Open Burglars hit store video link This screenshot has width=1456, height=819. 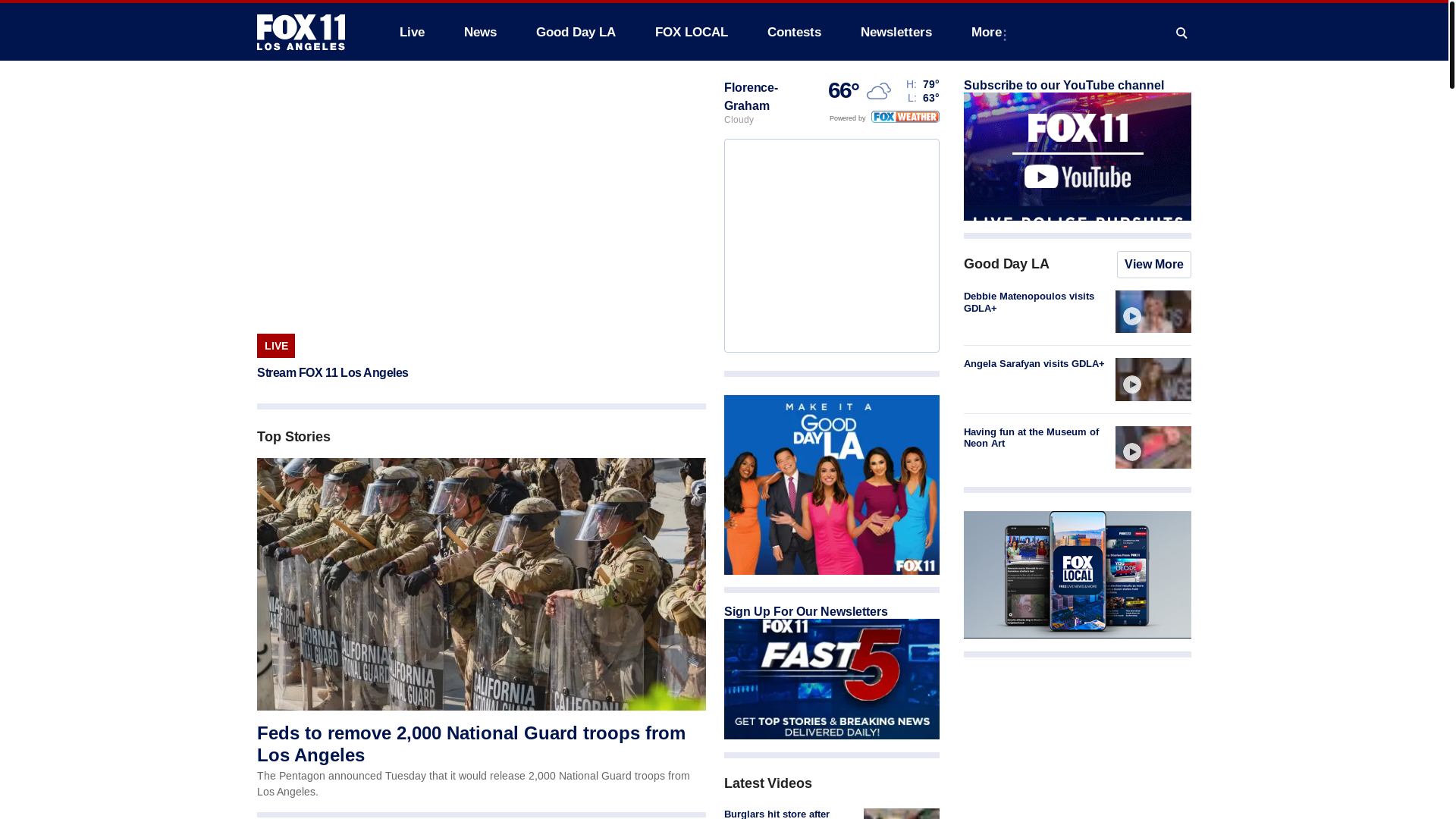777,814
